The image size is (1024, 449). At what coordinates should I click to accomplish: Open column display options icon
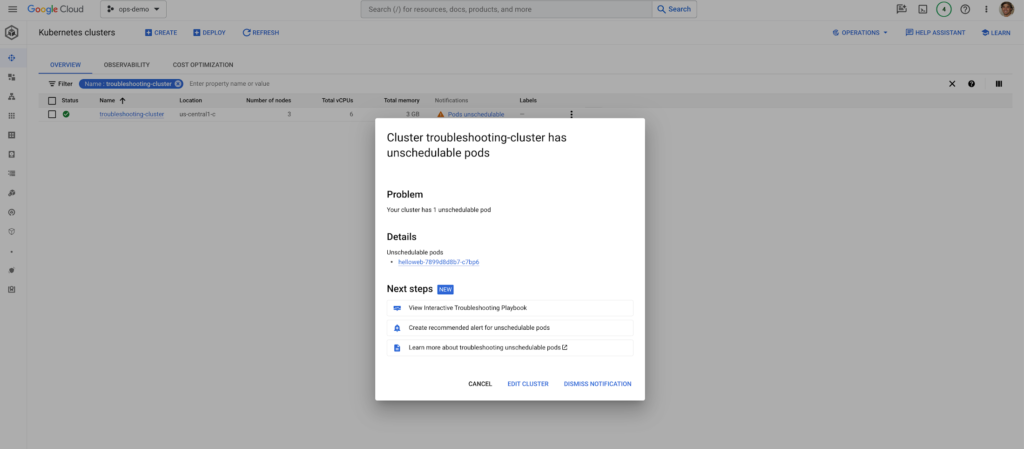click(998, 84)
